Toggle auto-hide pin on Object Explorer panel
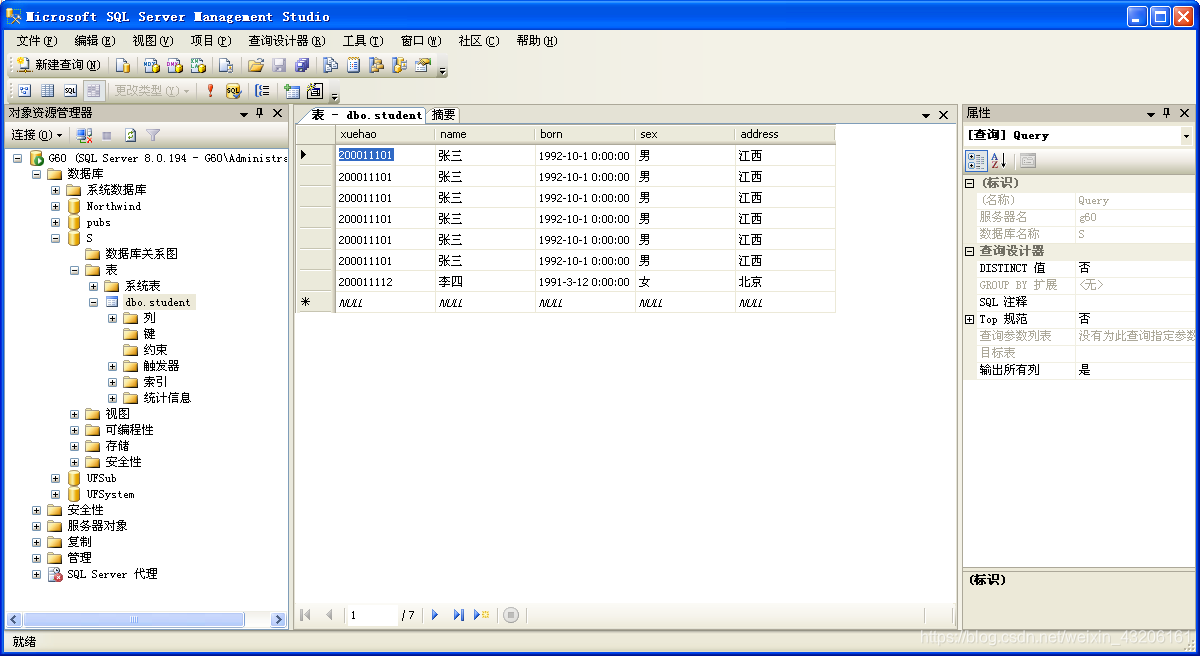 pos(259,114)
